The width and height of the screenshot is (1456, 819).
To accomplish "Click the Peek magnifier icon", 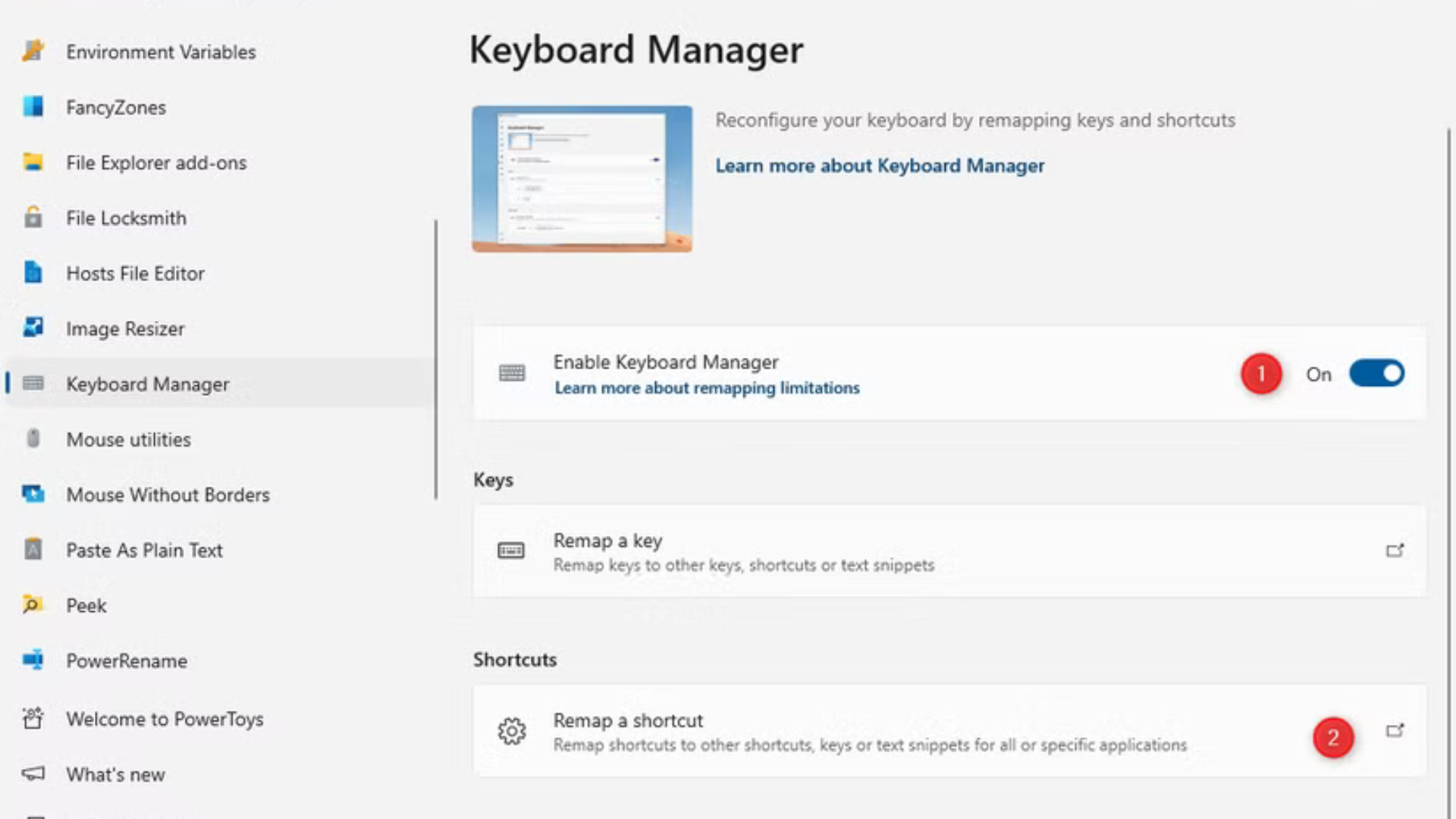I will click(x=33, y=605).
